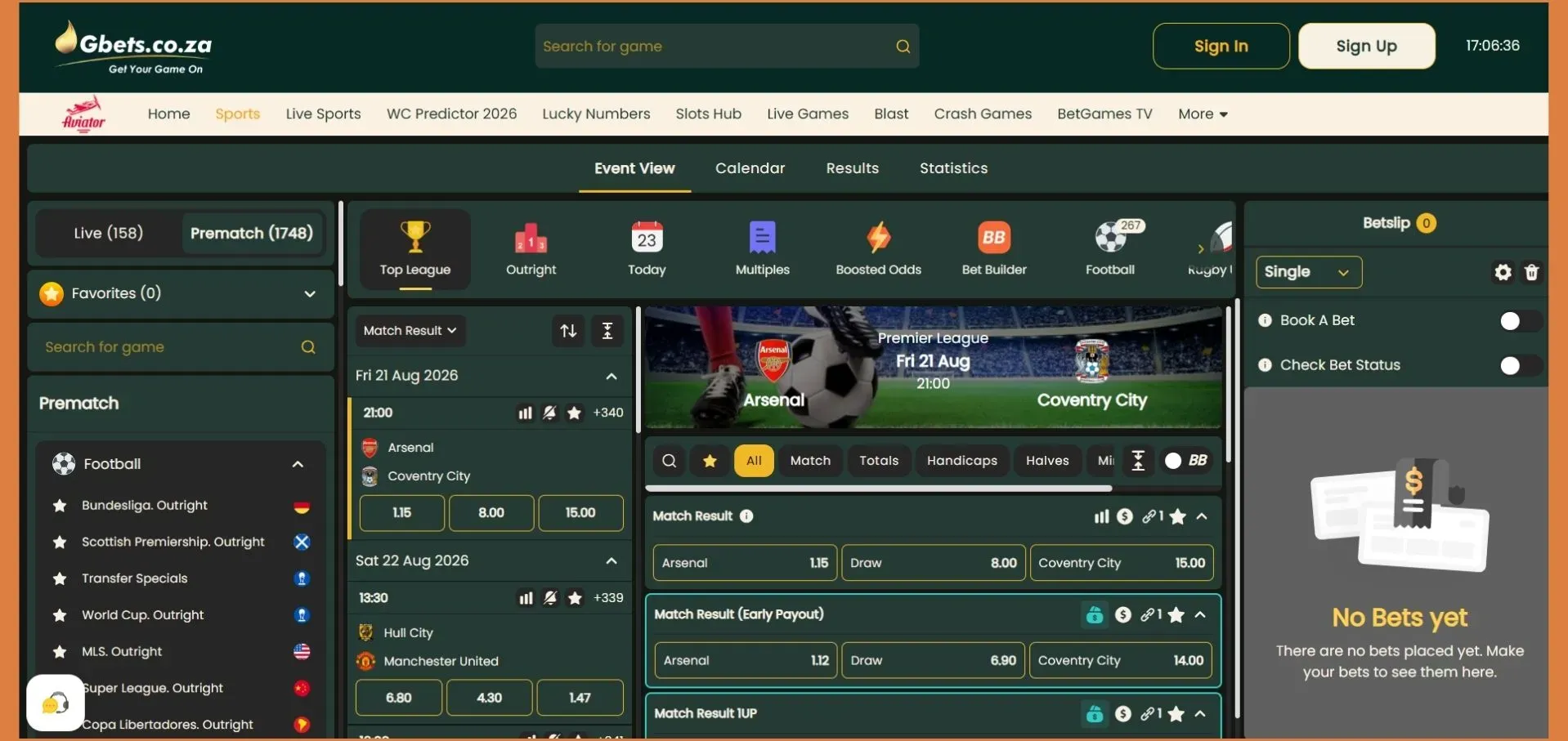Switch to the Statistics tab
1568x741 pixels.
pyautogui.click(x=953, y=168)
